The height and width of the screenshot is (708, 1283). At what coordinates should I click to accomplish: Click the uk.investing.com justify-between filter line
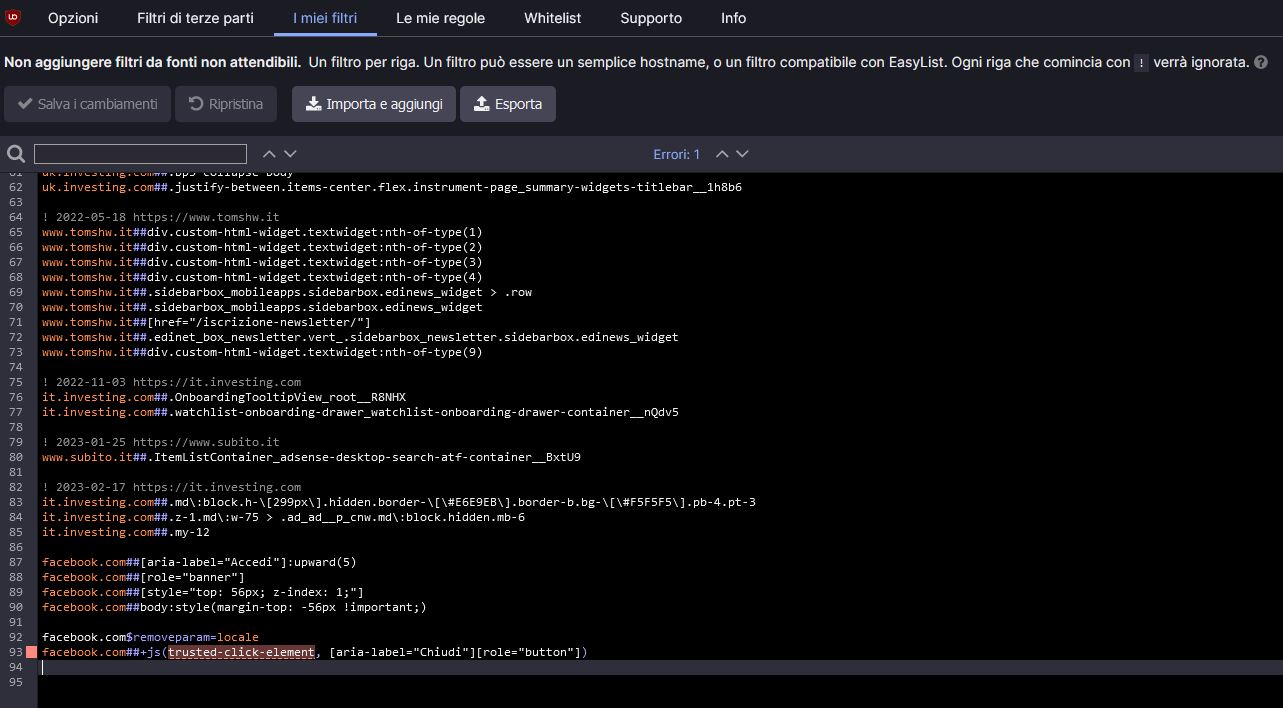[x=392, y=187]
